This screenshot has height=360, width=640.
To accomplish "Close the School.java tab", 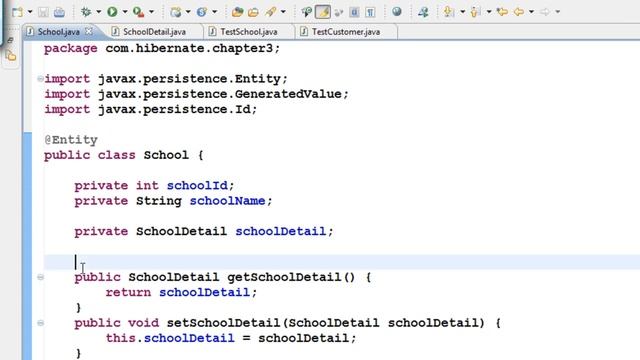I will [x=89, y=31].
